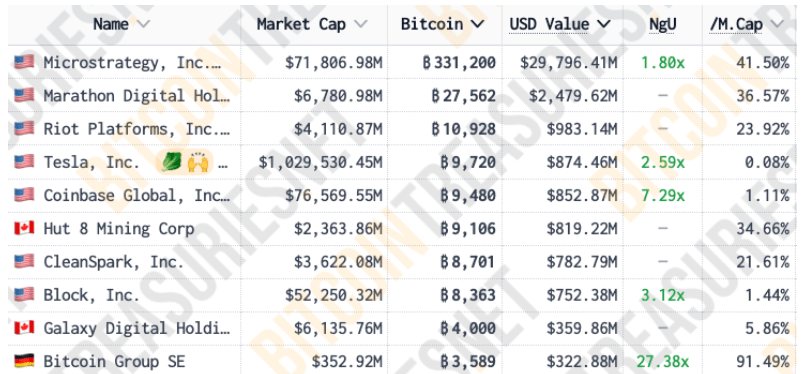Click the US flag beside Microstrategy, Inc.
Screen dimensions: 805x374
24,62
